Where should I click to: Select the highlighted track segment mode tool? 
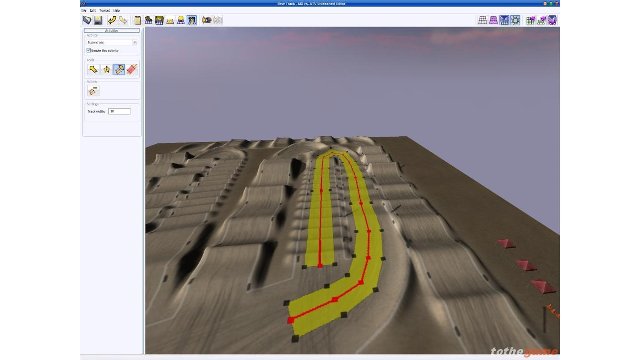(x=119, y=69)
